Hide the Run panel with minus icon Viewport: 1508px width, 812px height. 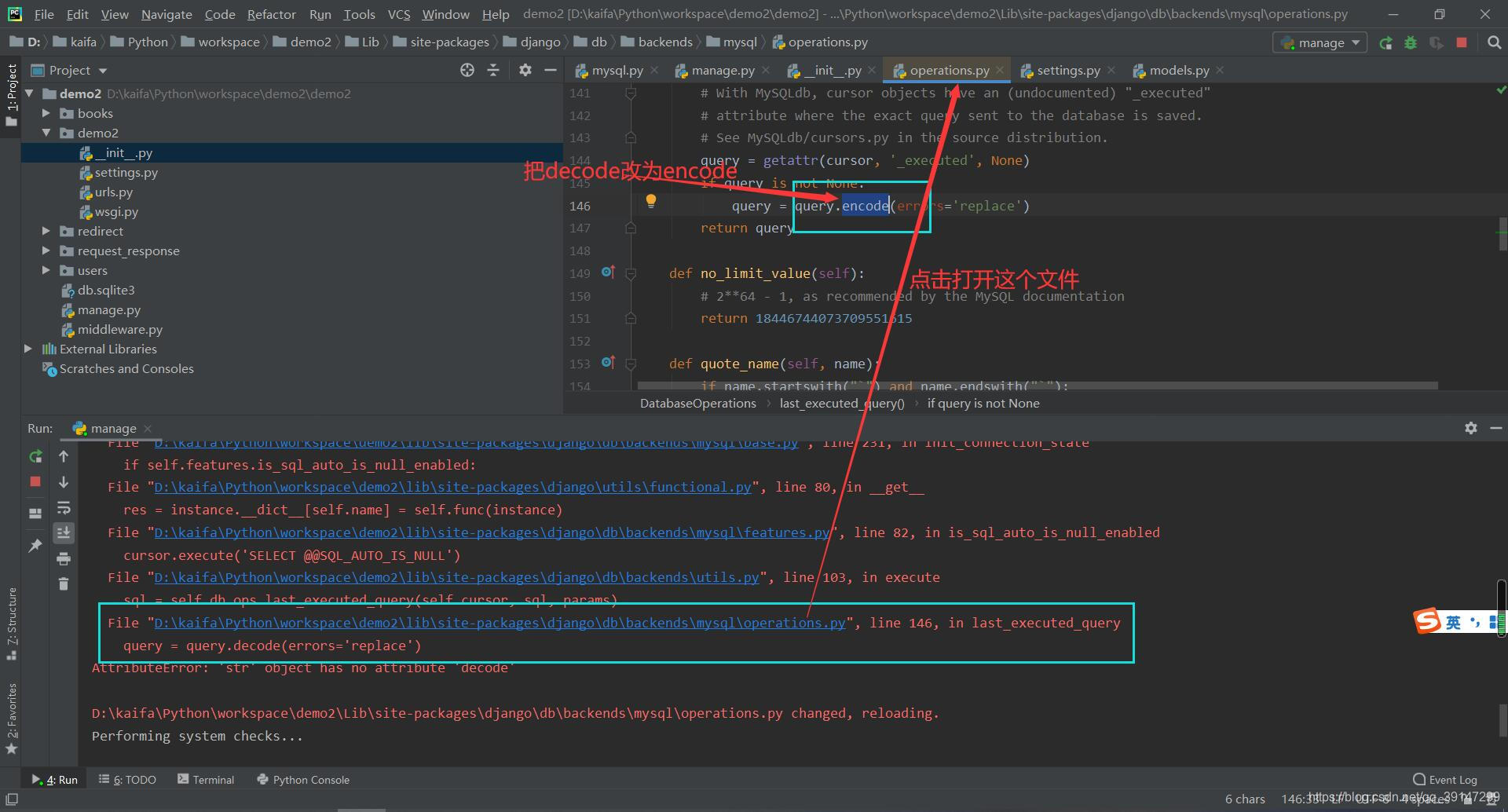point(1496,428)
